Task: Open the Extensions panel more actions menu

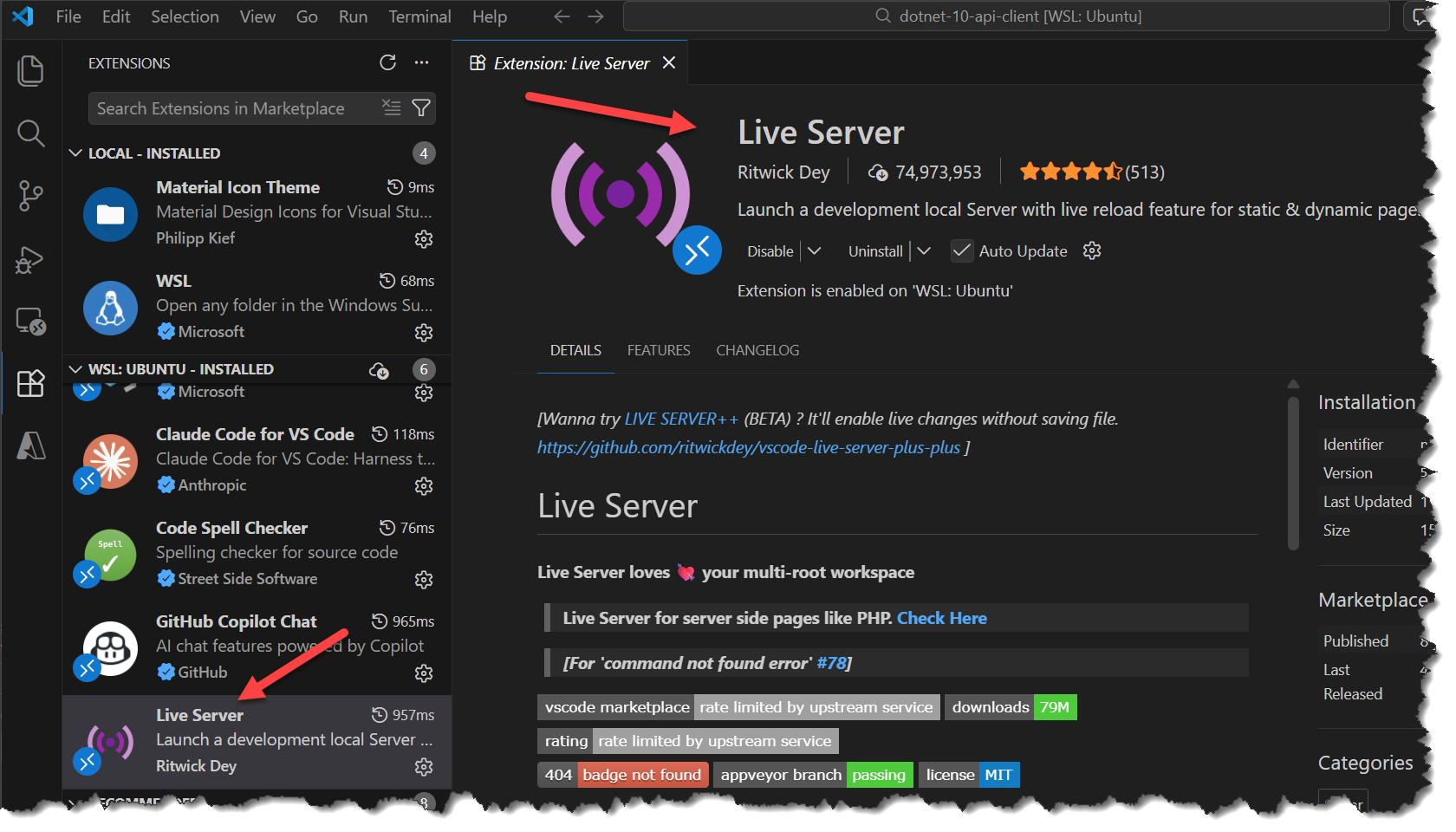Action: 422,62
